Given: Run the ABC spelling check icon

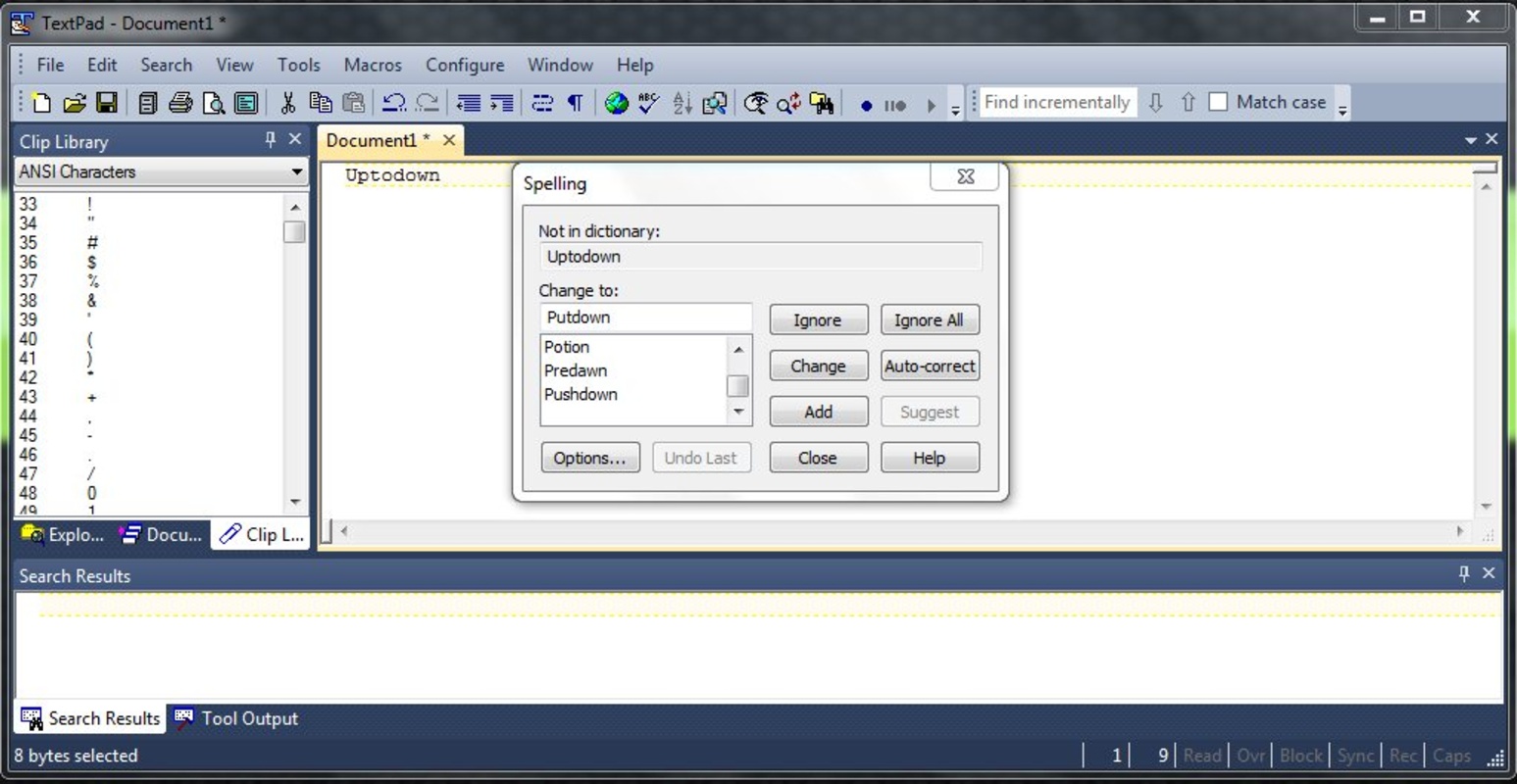Looking at the screenshot, I should point(648,103).
